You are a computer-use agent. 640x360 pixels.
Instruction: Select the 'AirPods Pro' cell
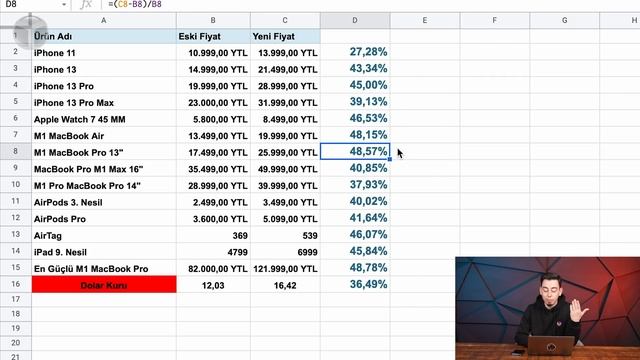(104, 219)
